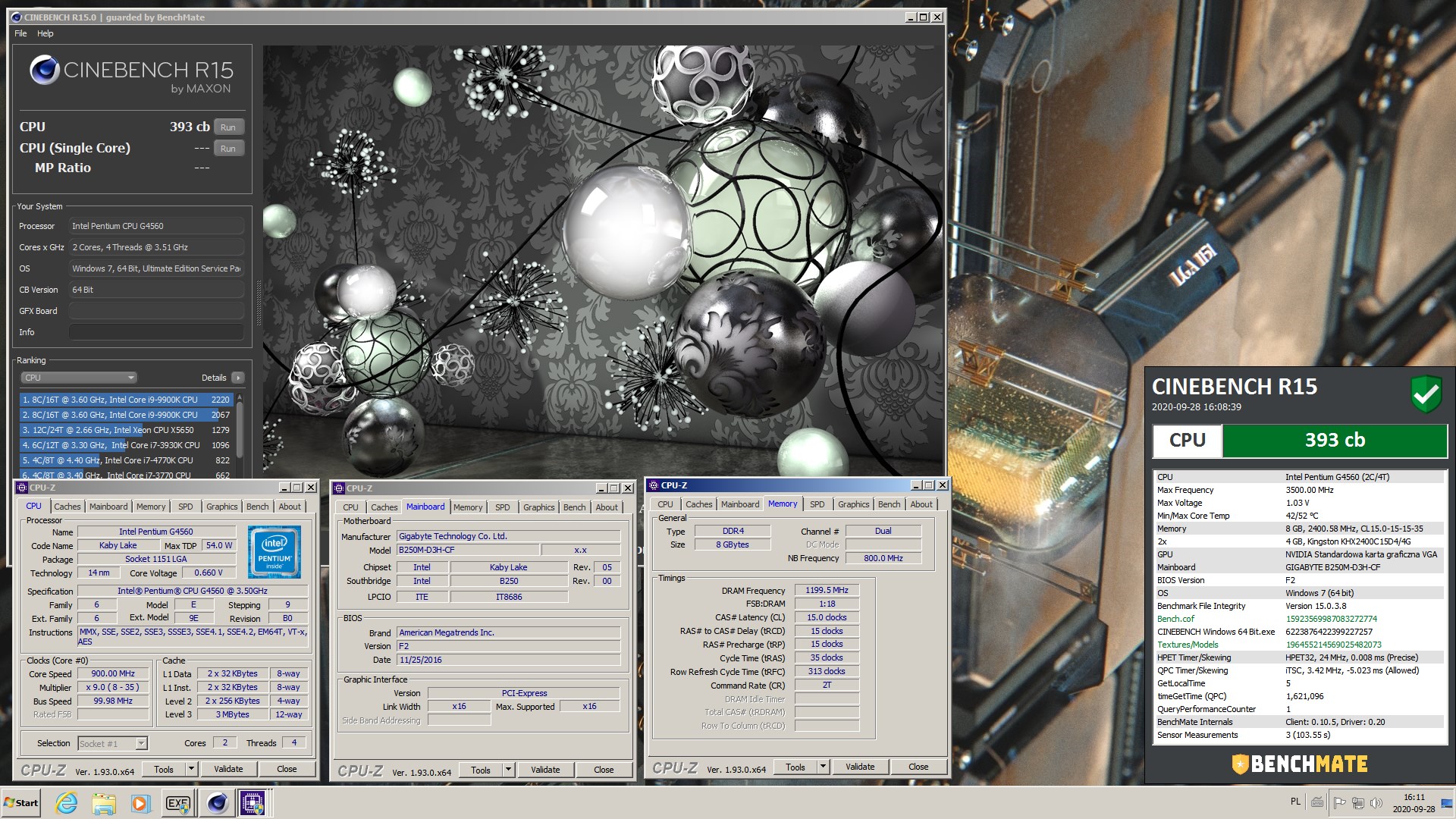Open Windows Explorer folder icon in taskbar
This screenshot has height=819, width=1456.
click(x=104, y=803)
